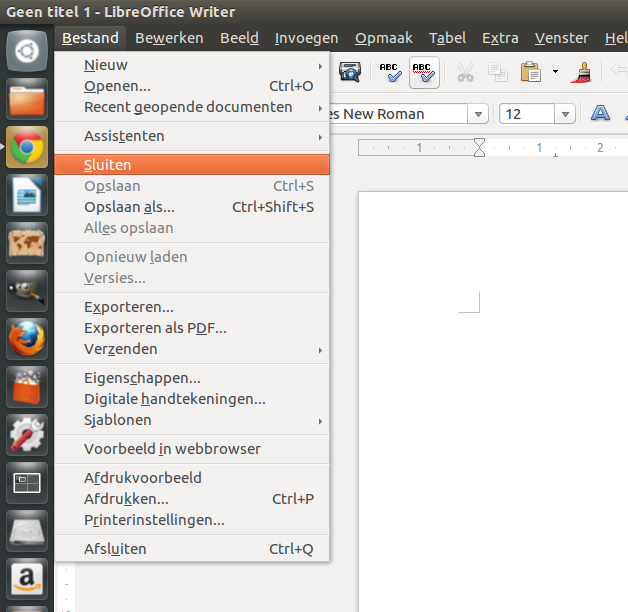Open the Opmaak menu
The height and width of the screenshot is (612, 628).
point(384,38)
